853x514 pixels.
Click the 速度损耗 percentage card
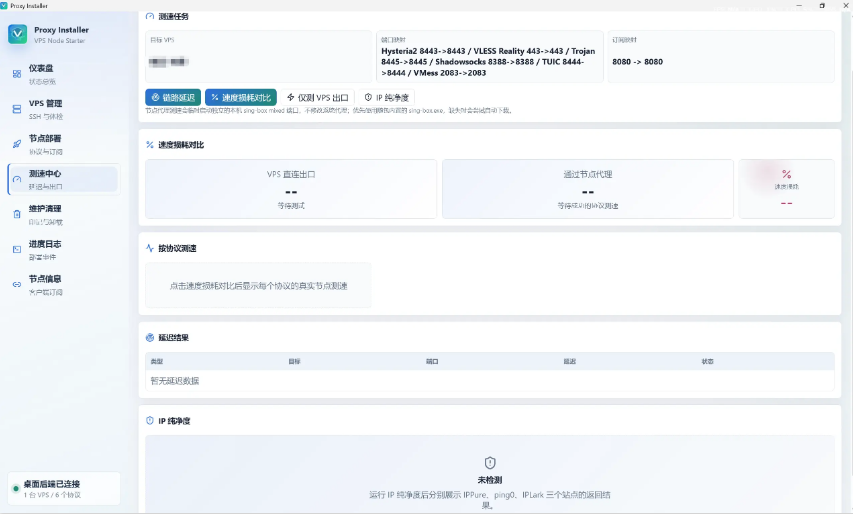[787, 189]
